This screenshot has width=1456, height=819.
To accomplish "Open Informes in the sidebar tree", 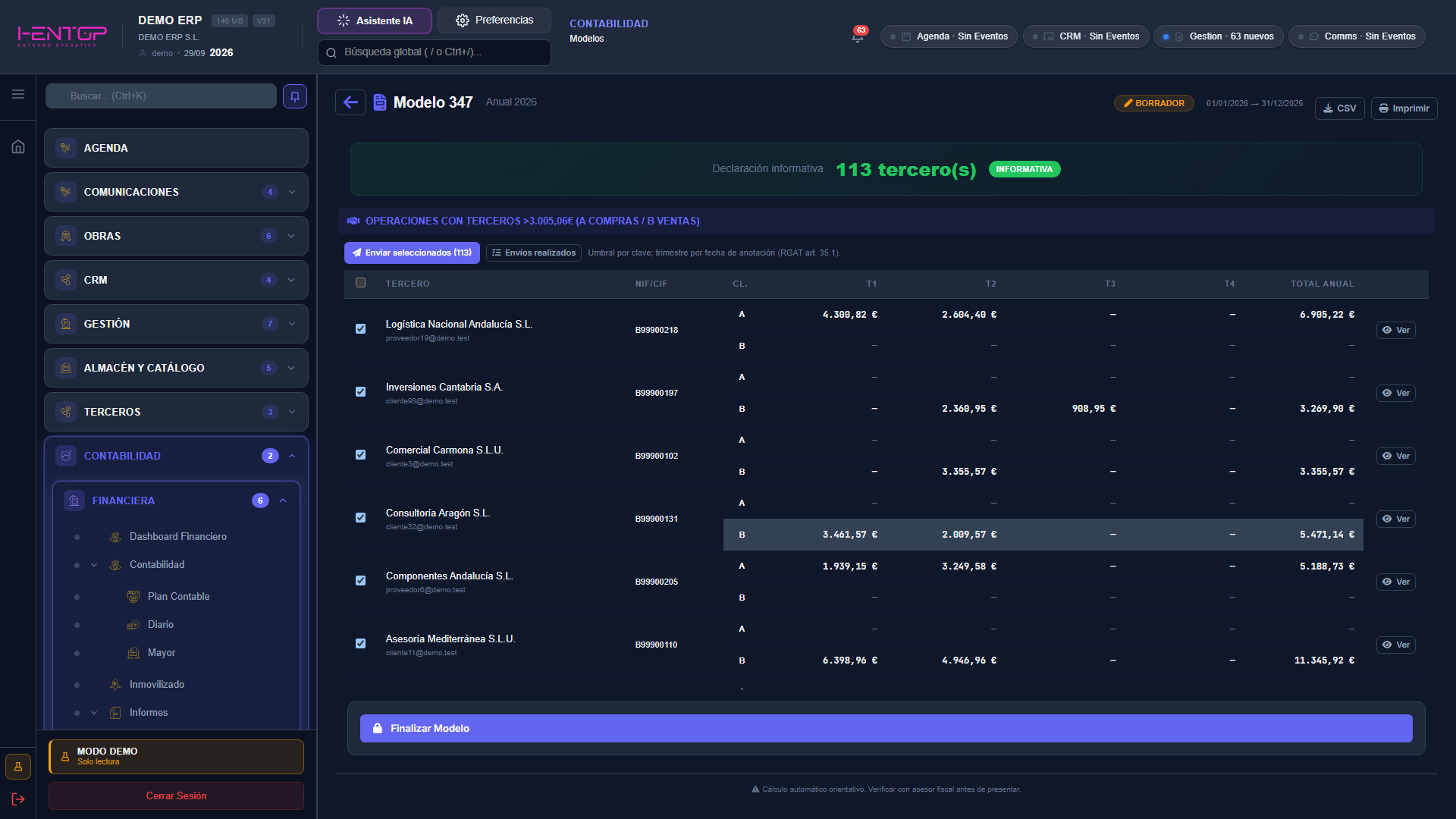I will tap(149, 713).
